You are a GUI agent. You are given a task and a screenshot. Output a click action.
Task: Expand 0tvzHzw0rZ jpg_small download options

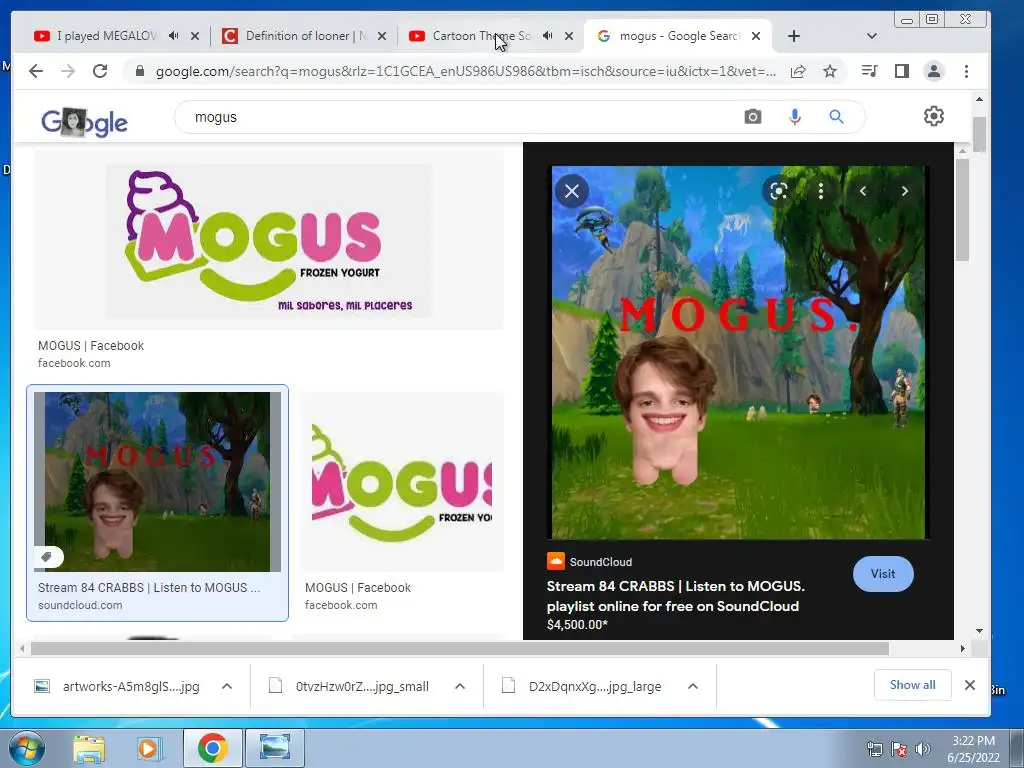tap(460, 686)
